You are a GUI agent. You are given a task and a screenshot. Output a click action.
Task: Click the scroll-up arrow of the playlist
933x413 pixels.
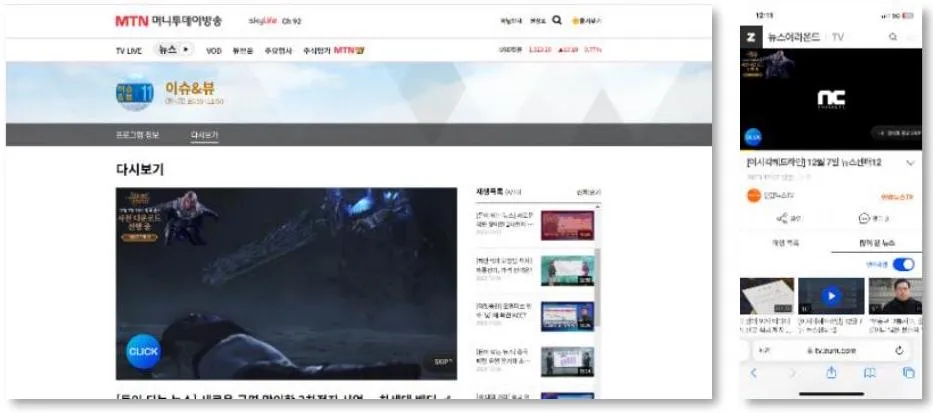point(598,207)
